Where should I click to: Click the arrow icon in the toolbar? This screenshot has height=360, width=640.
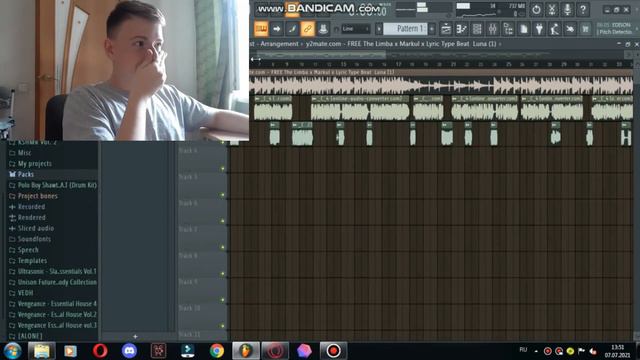pos(276,29)
